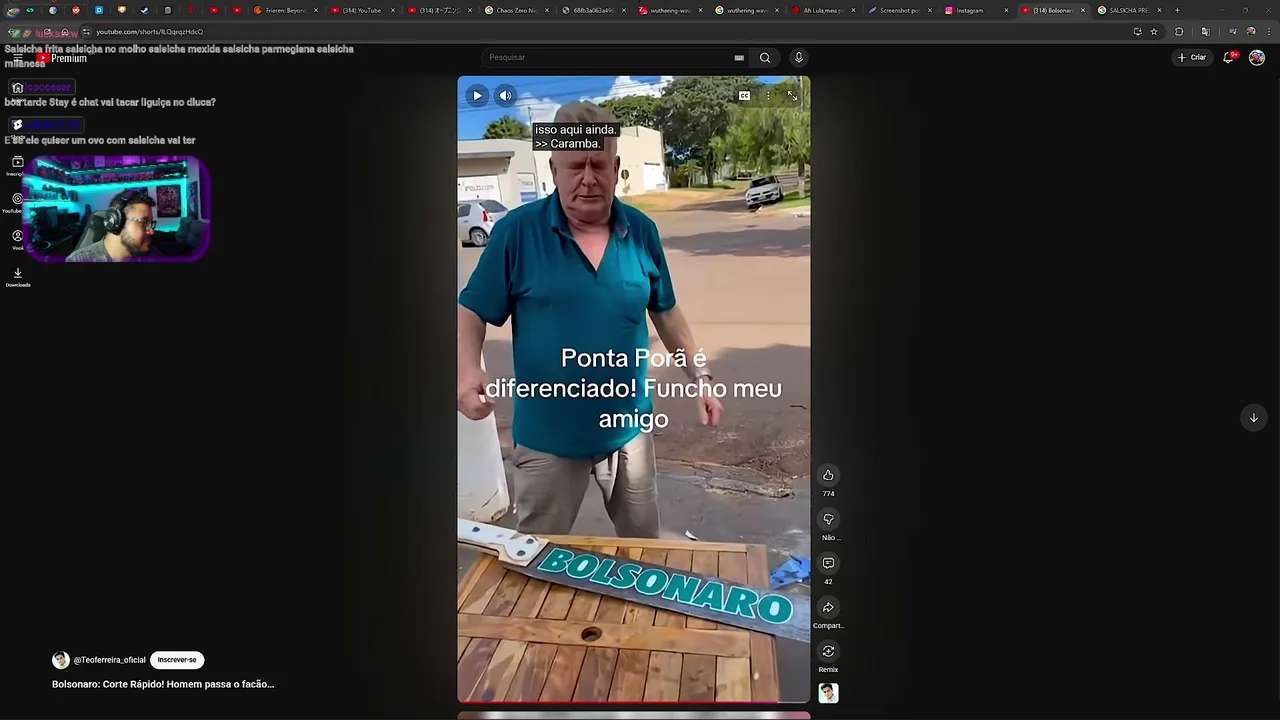Viewport: 1280px width, 720px height.
Task: Dislike this Short
Action: tap(828, 519)
